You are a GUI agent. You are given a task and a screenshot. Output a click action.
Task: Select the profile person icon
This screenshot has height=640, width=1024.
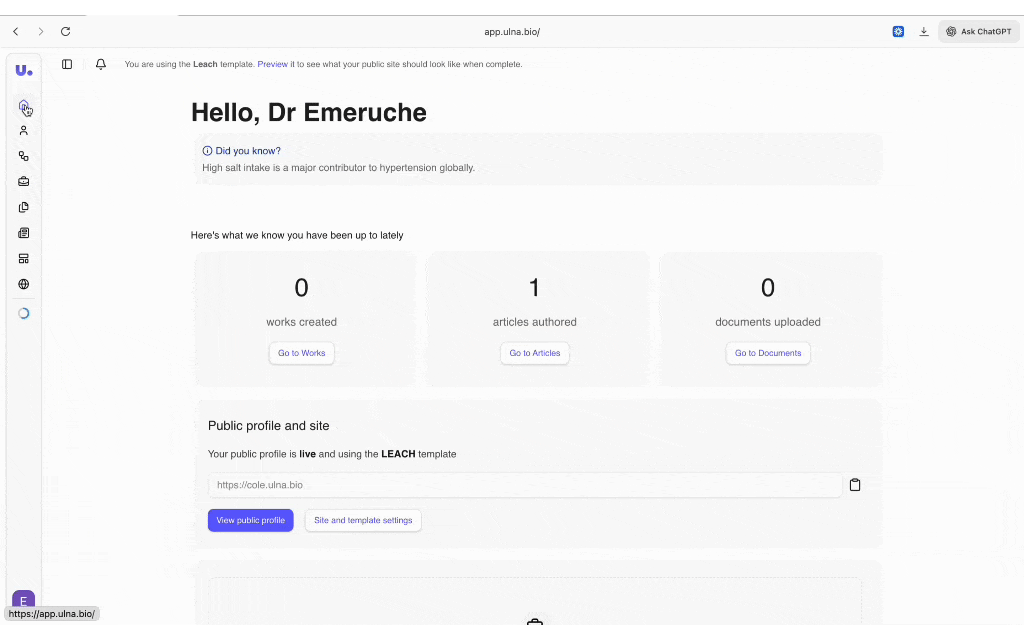tap(23, 130)
